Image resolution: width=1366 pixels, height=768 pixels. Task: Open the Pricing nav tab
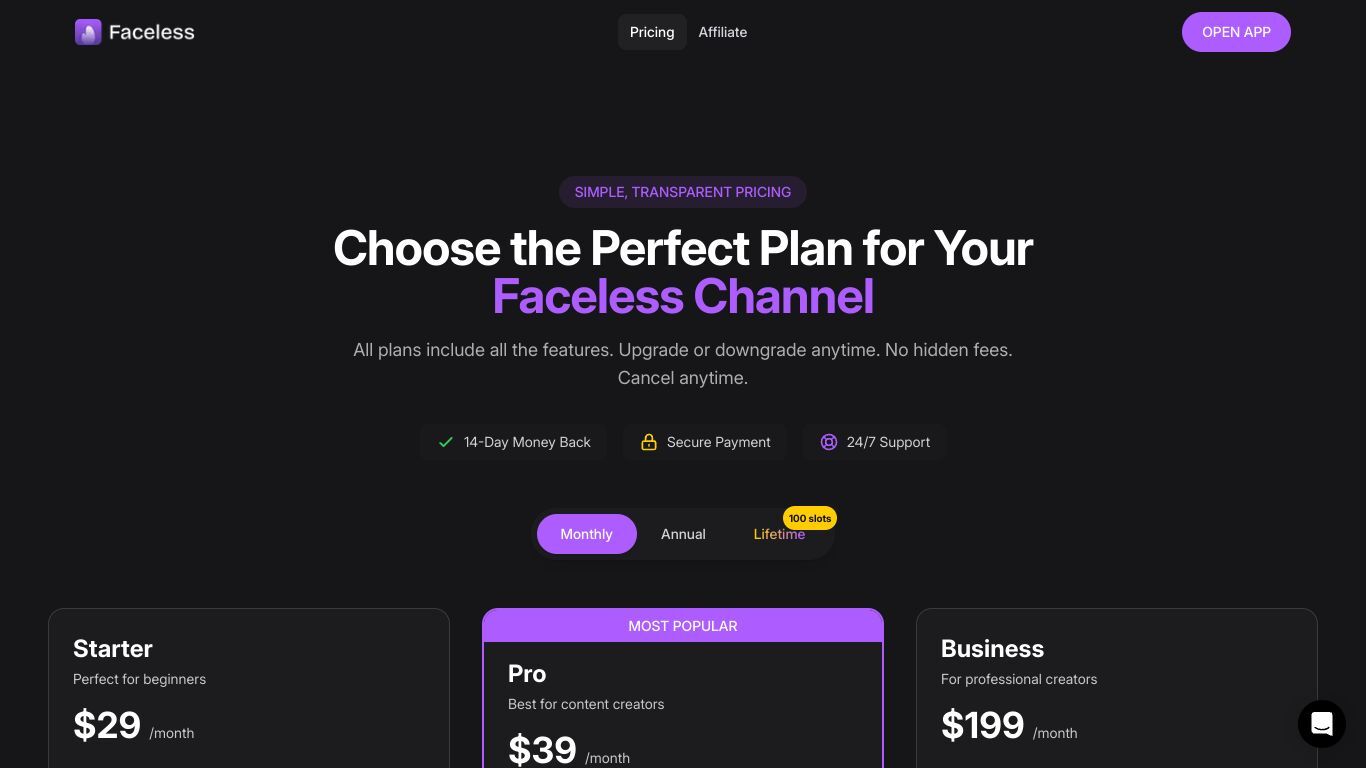click(x=652, y=32)
